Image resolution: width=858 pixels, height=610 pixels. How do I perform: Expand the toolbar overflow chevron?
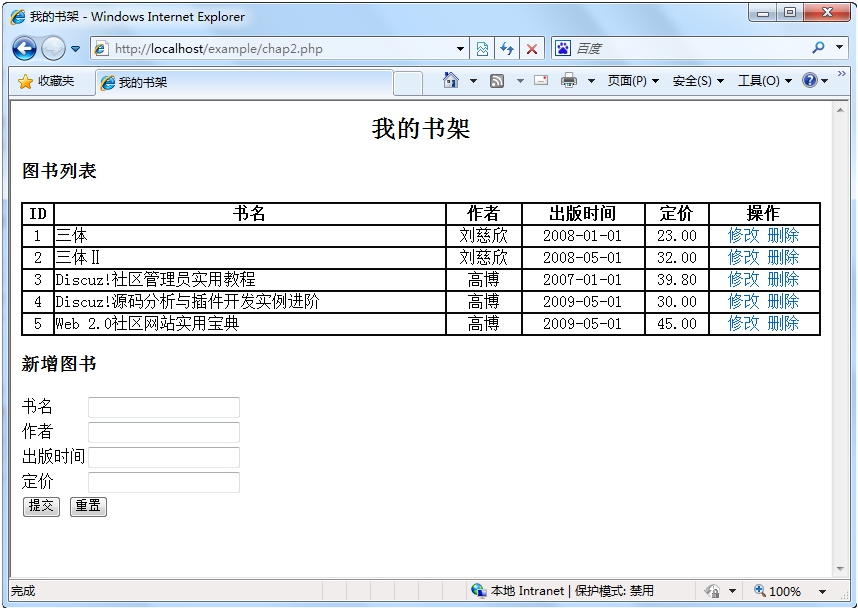click(842, 74)
